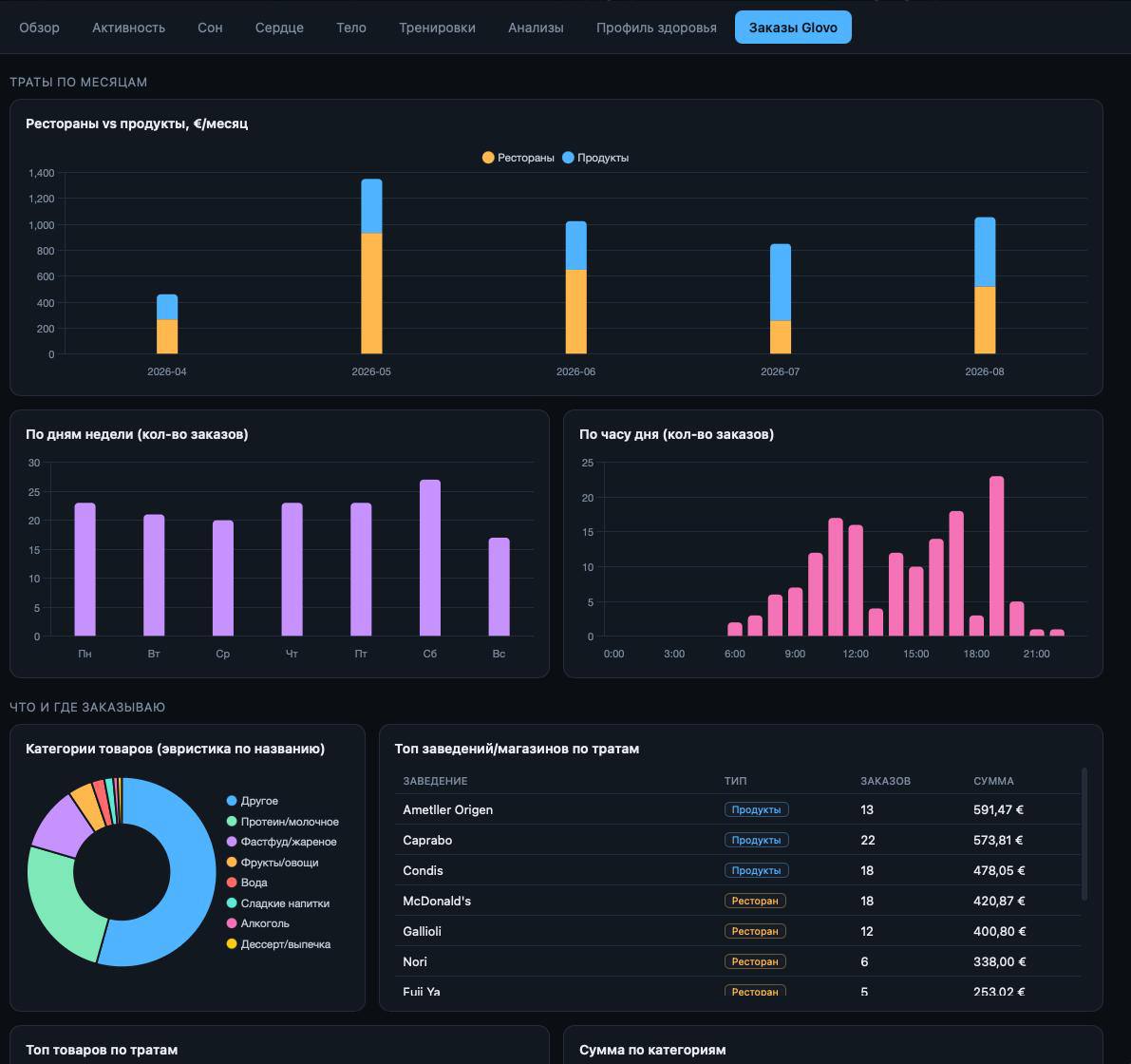Image resolution: width=1131 pixels, height=1064 pixels.
Task: Click the По дням недели chart title
Action: pyautogui.click(x=137, y=434)
